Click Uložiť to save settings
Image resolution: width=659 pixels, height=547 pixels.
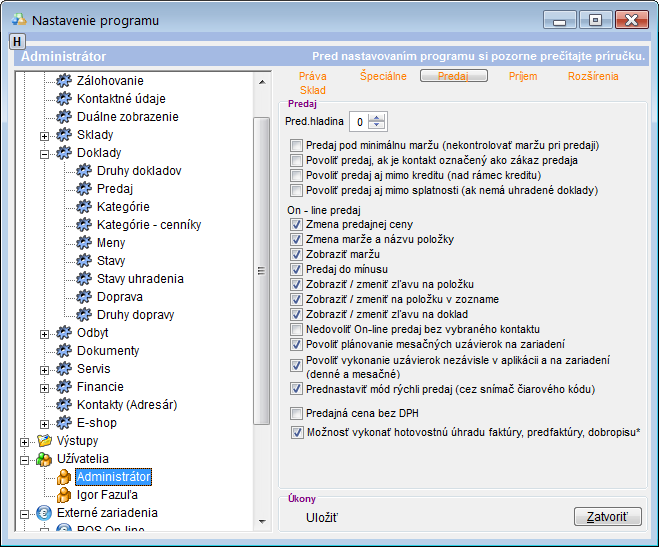point(321,517)
